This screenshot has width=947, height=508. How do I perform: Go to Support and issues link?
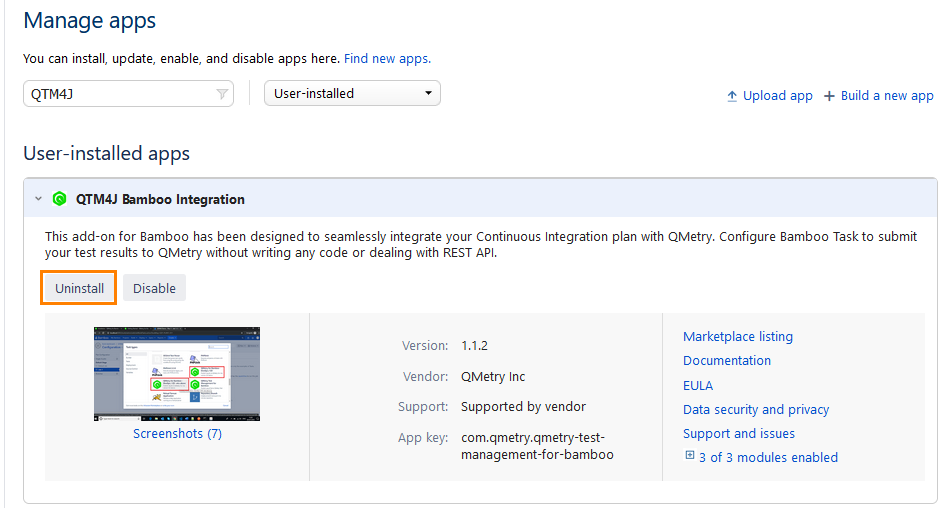click(738, 433)
